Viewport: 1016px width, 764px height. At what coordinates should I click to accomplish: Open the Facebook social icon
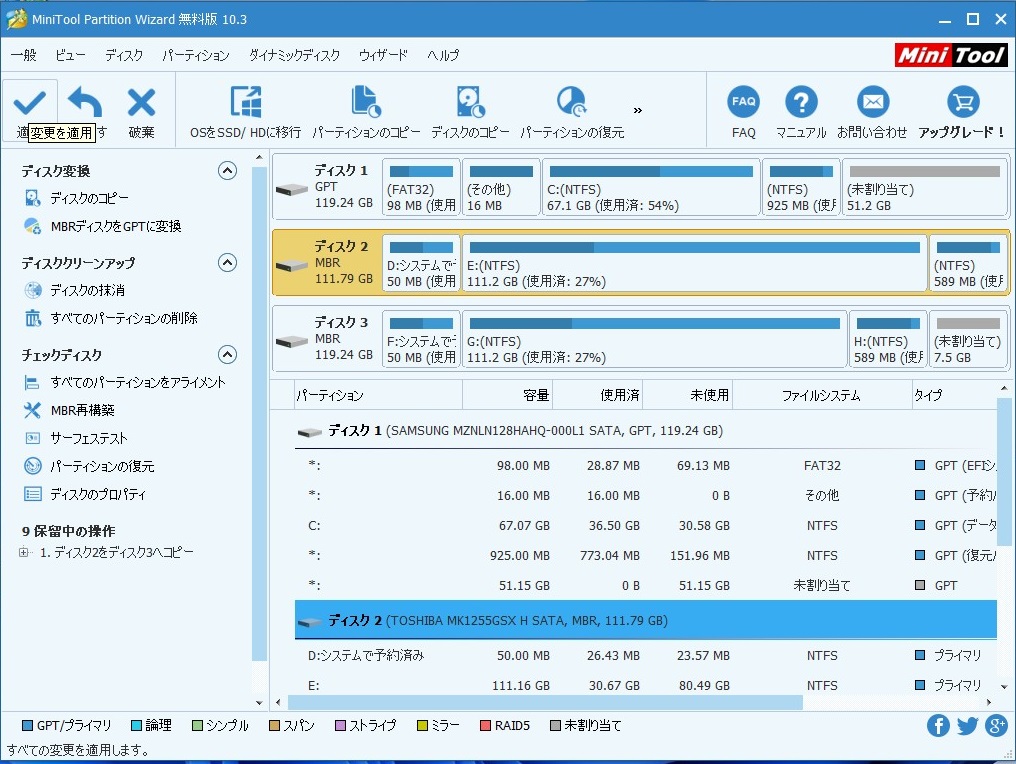pos(938,726)
